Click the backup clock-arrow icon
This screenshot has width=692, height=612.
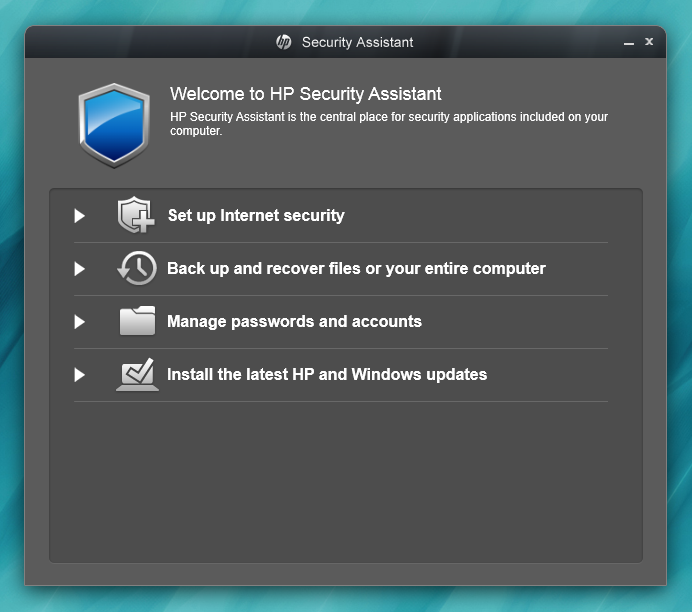pos(137,268)
